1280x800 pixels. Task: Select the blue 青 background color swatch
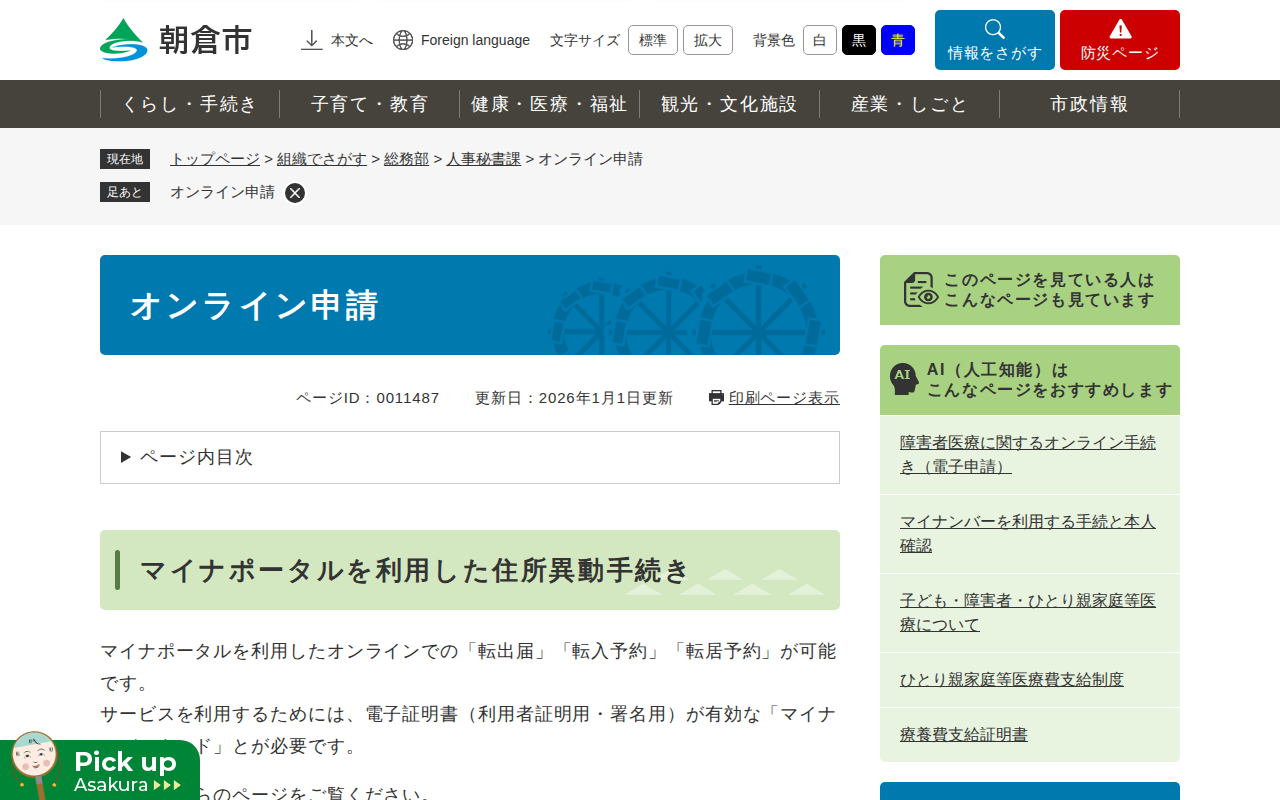(x=897, y=40)
